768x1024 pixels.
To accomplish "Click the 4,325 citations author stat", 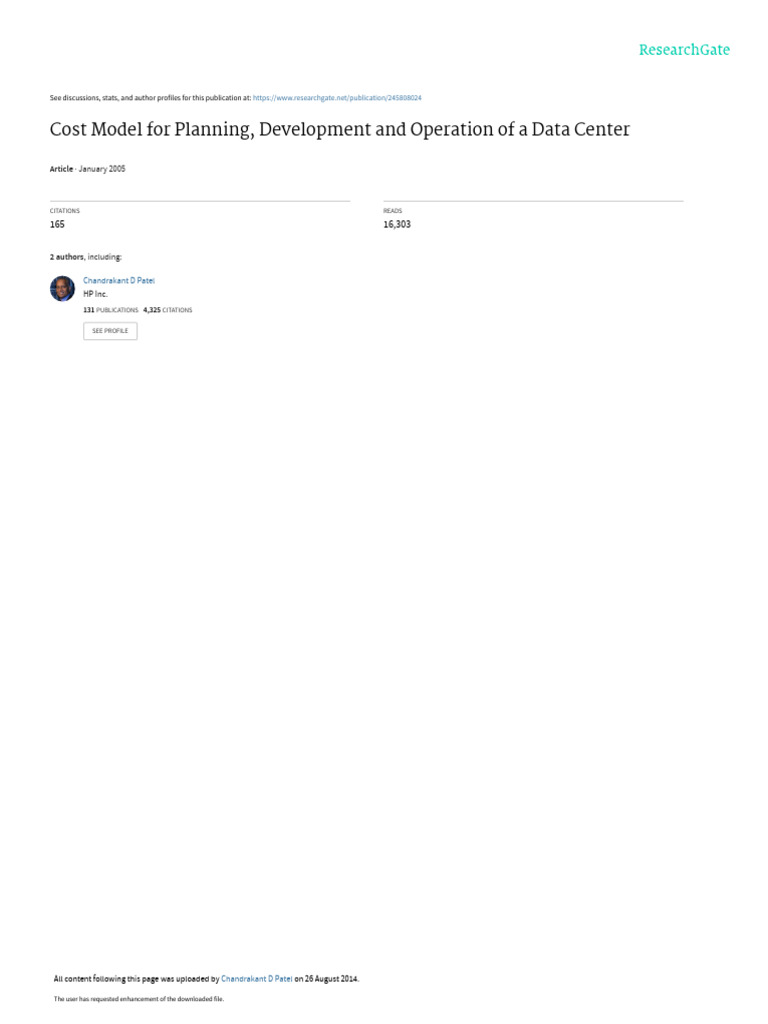I will point(168,310).
